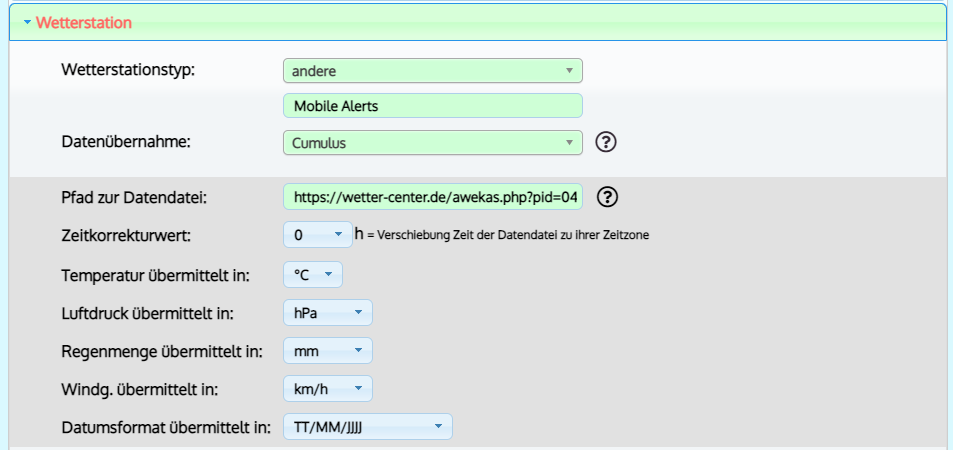Image resolution: width=953 pixels, height=450 pixels.
Task: Click the Pfad zur Datendatei label
Action: 134,198
